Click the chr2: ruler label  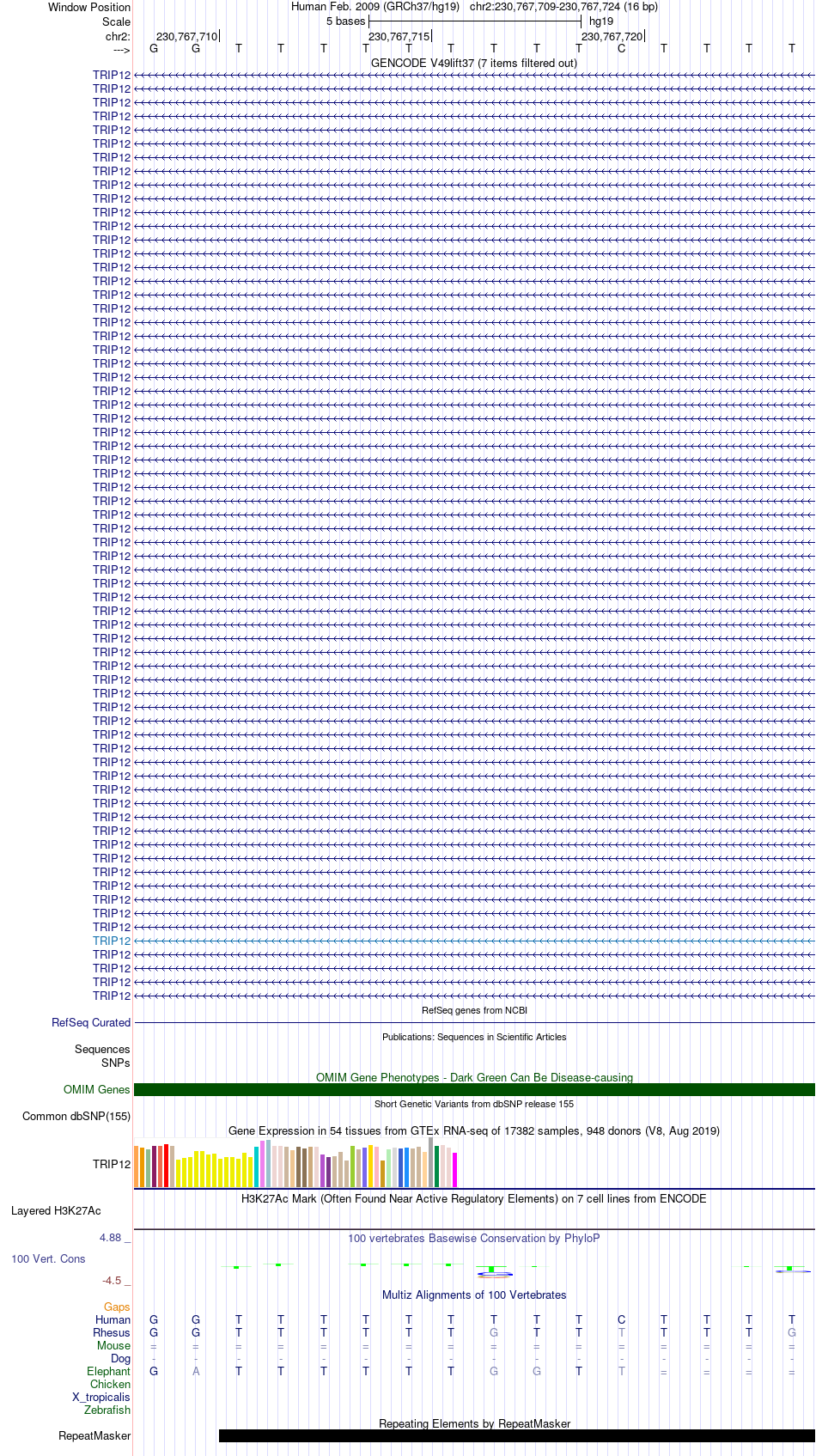click(118, 36)
